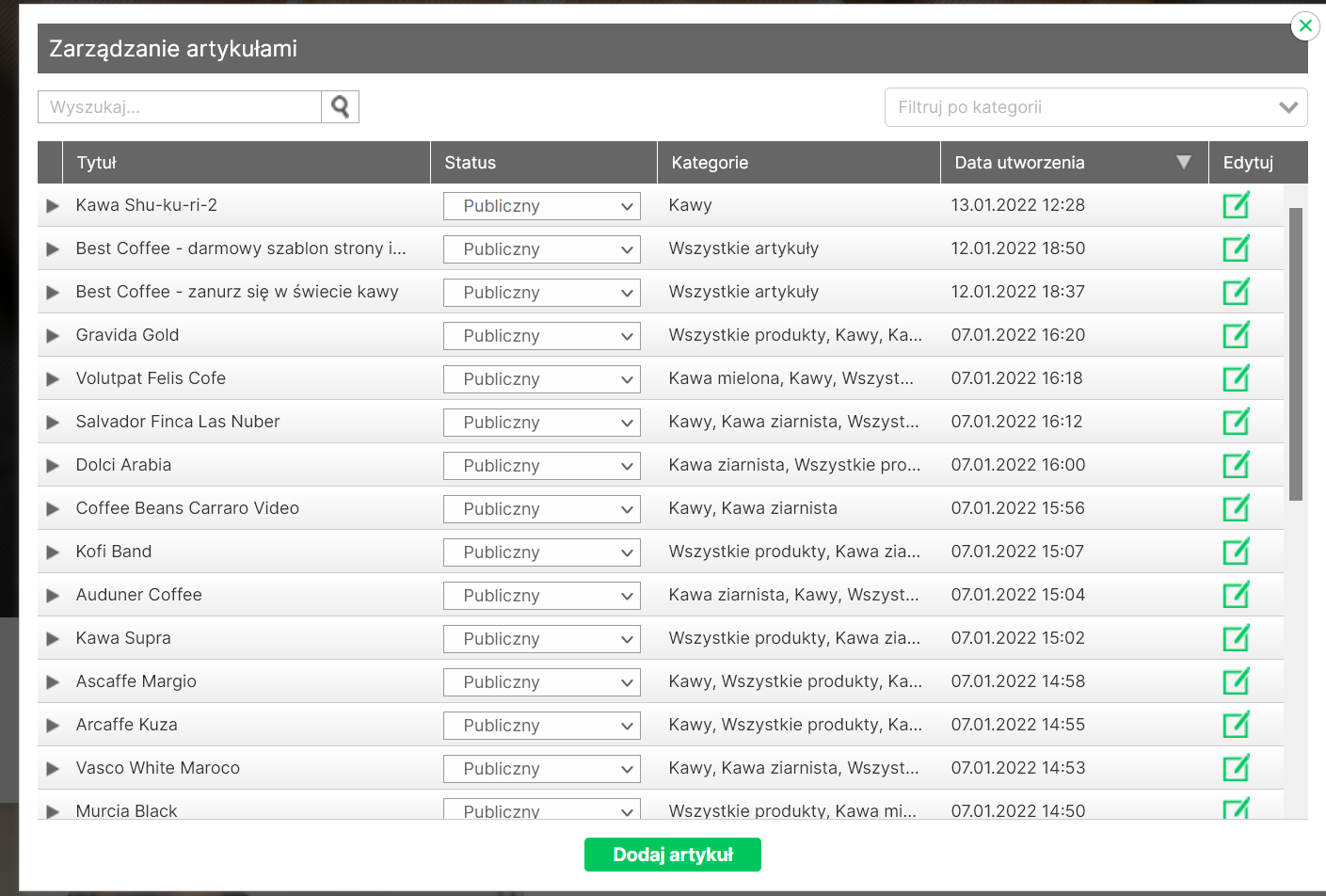Click the search magnifier icon

(x=340, y=107)
